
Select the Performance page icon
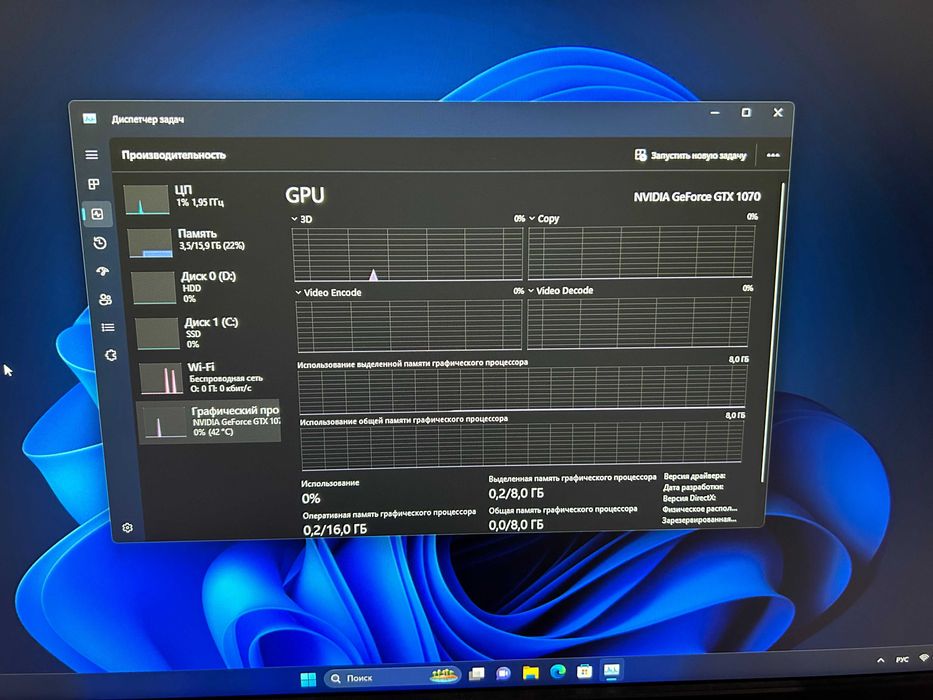(x=98, y=214)
